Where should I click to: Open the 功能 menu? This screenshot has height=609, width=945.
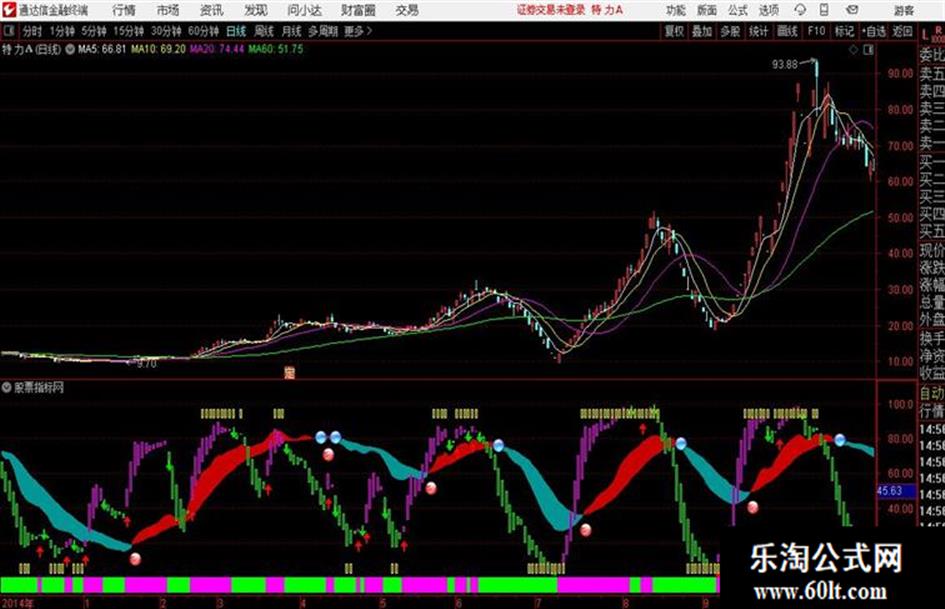(x=676, y=10)
